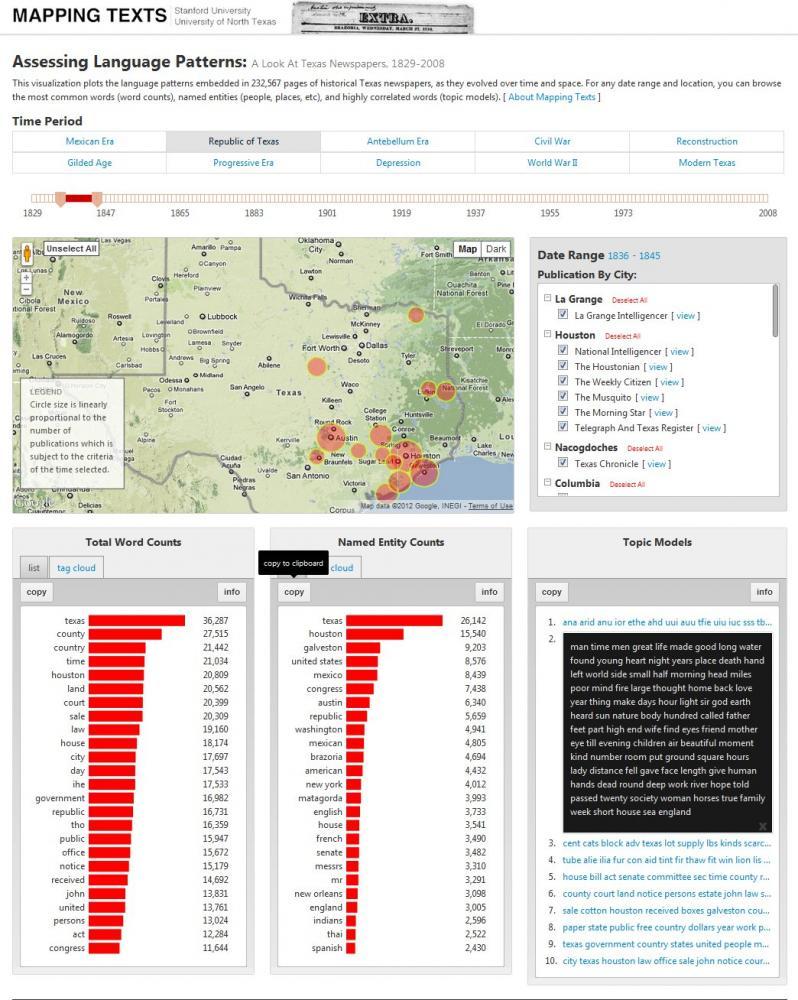The height and width of the screenshot is (1000, 798).
Task: Click the right handle of timeline slider
Action: (97, 198)
